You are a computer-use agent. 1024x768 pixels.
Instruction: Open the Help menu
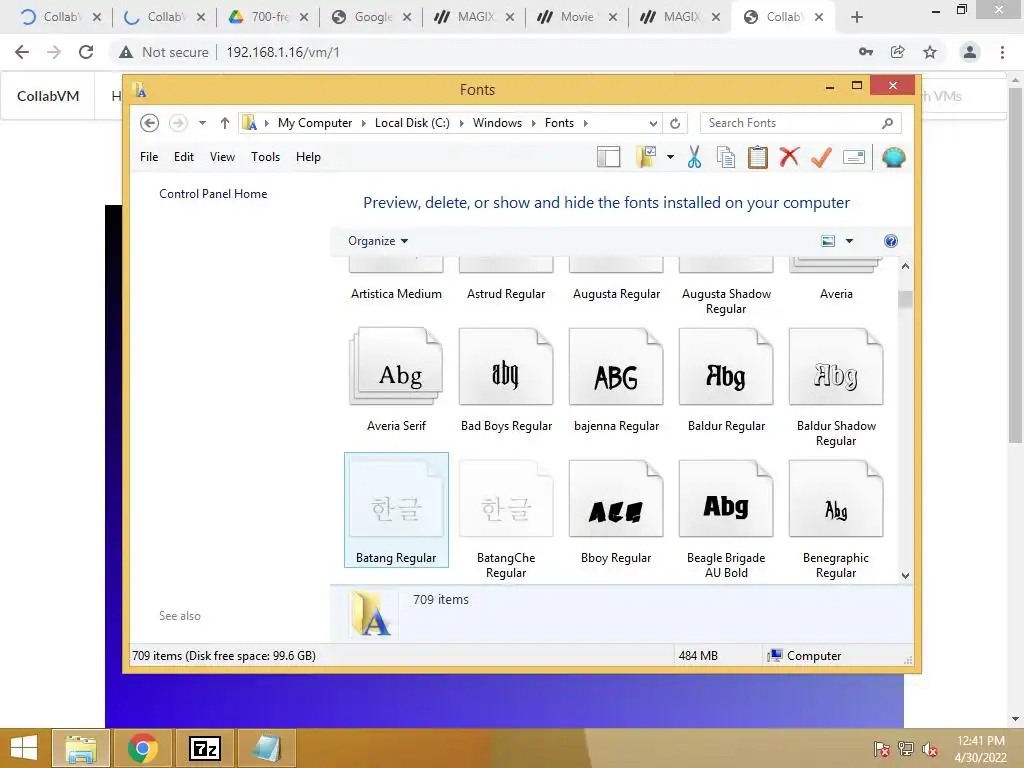coord(308,157)
